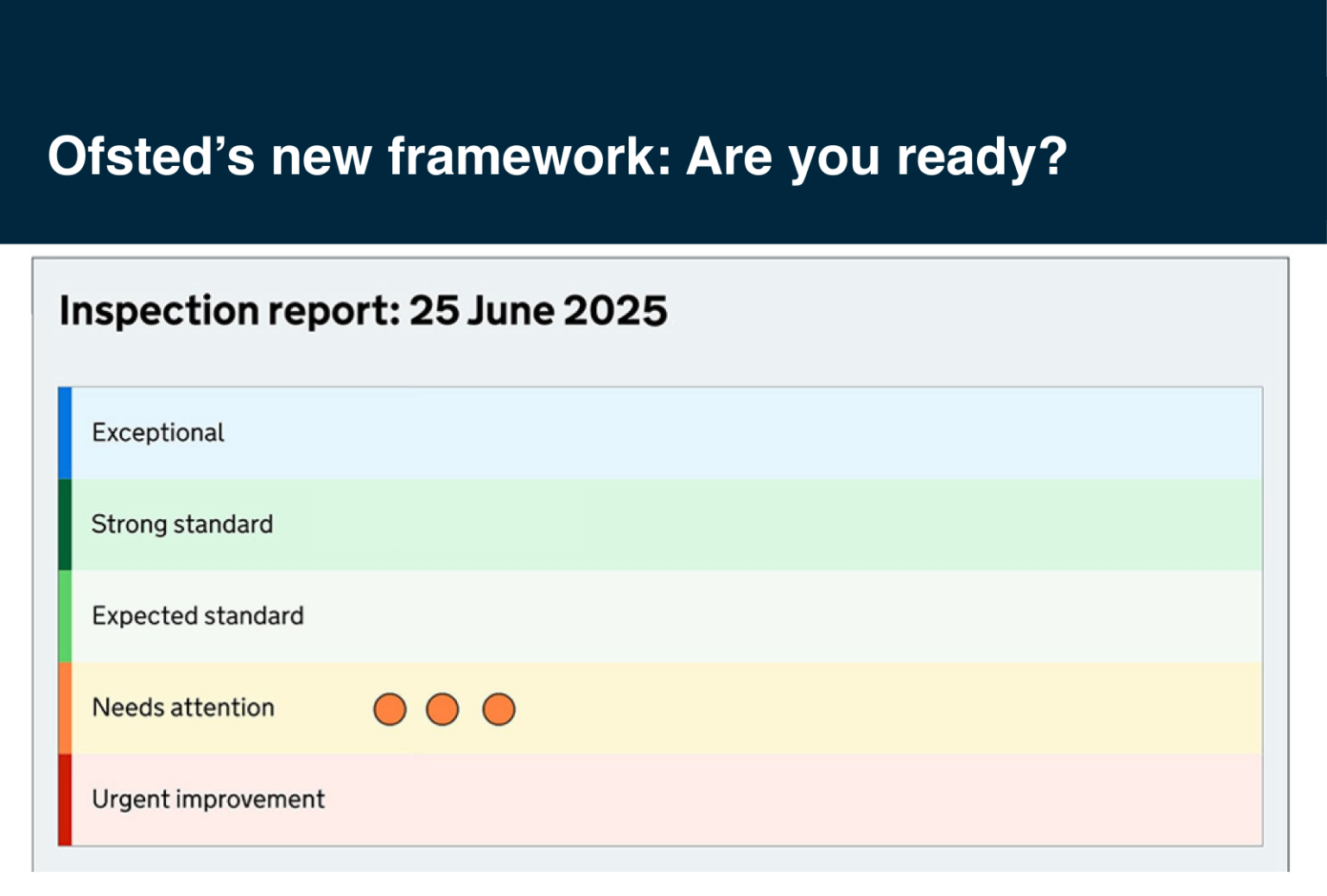1327x896 pixels.
Task: Pick the orange bar beside Needs attention
Action: (x=65, y=708)
